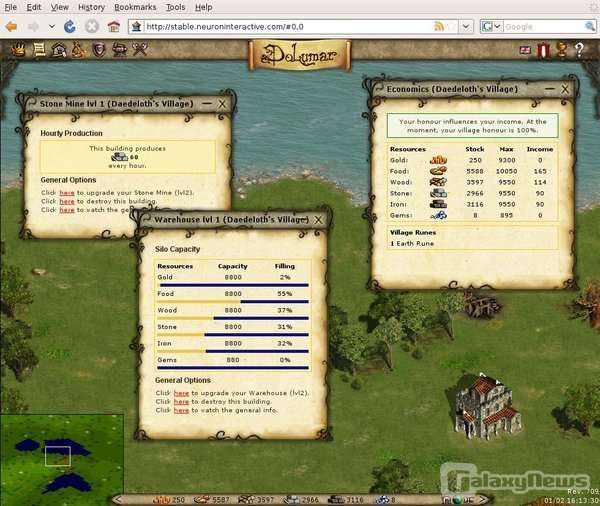Click gems icon in bottom resource bar
Image resolution: width=600 pixels, height=506 pixels.
[x=382, y=499]
